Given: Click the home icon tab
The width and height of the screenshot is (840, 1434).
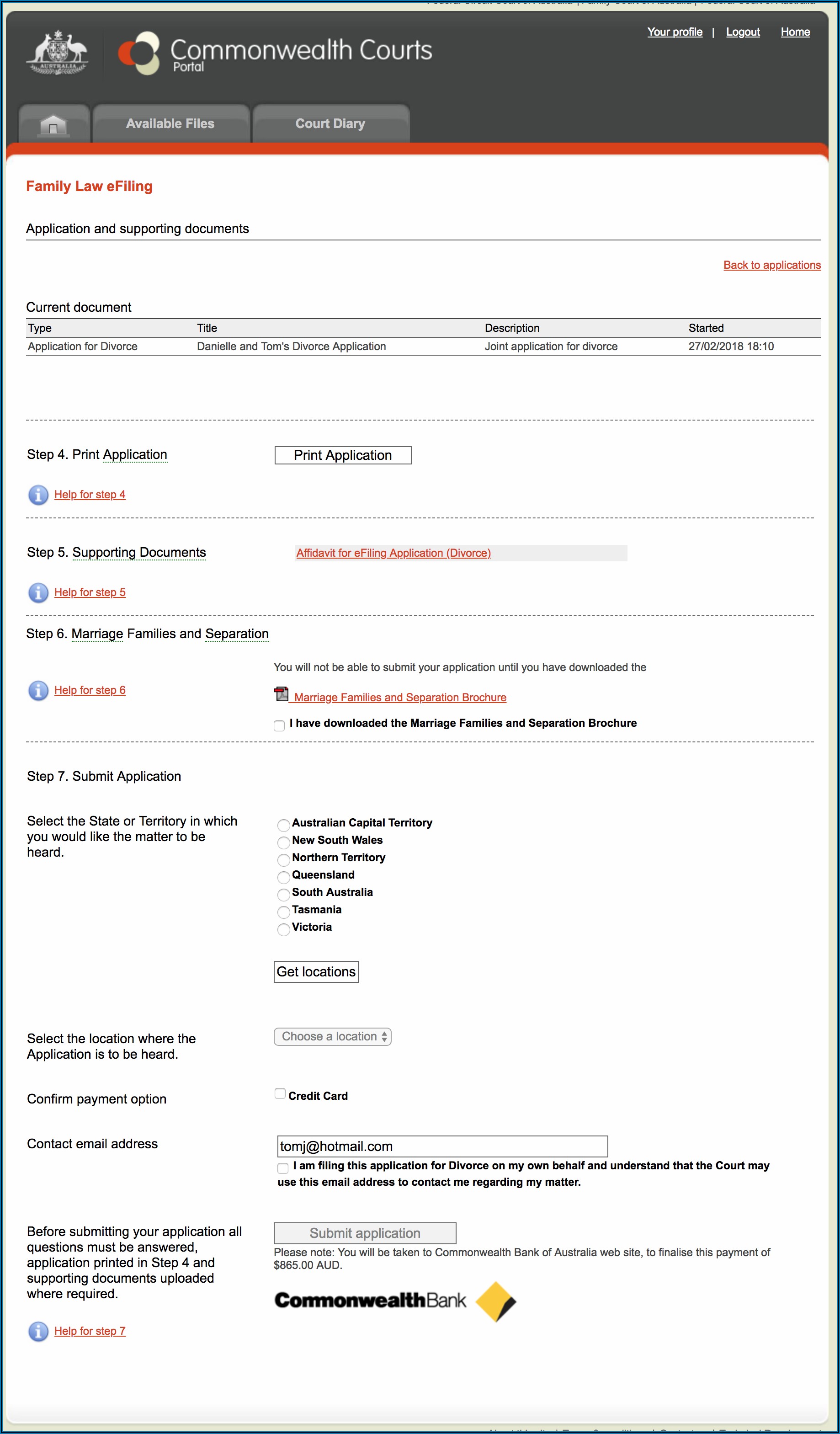Looking at the screenshot, I should 54,124.
